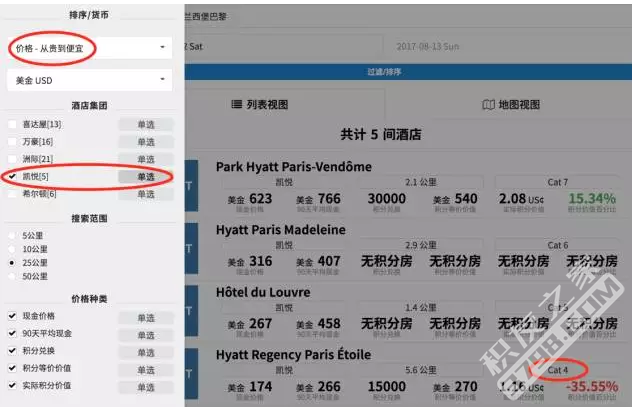The image size is (632, 408).
Task: Click the 共计 5 间酒店 heading
Action: pos(381,134)
